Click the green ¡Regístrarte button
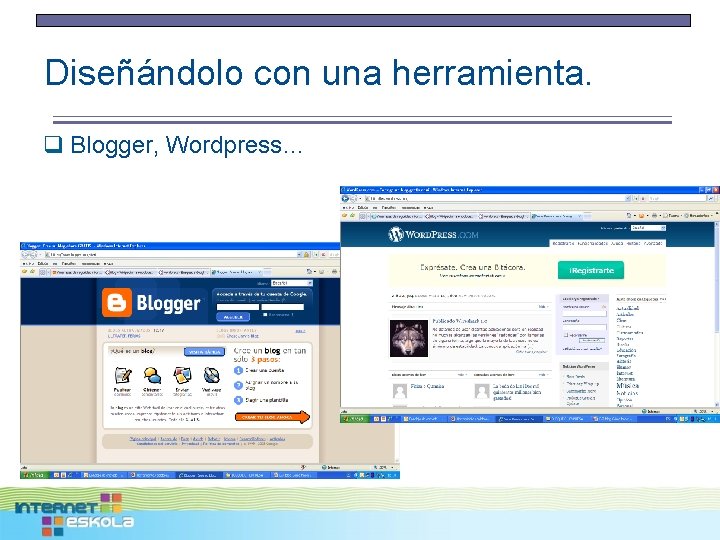 [x=591, y=270]
